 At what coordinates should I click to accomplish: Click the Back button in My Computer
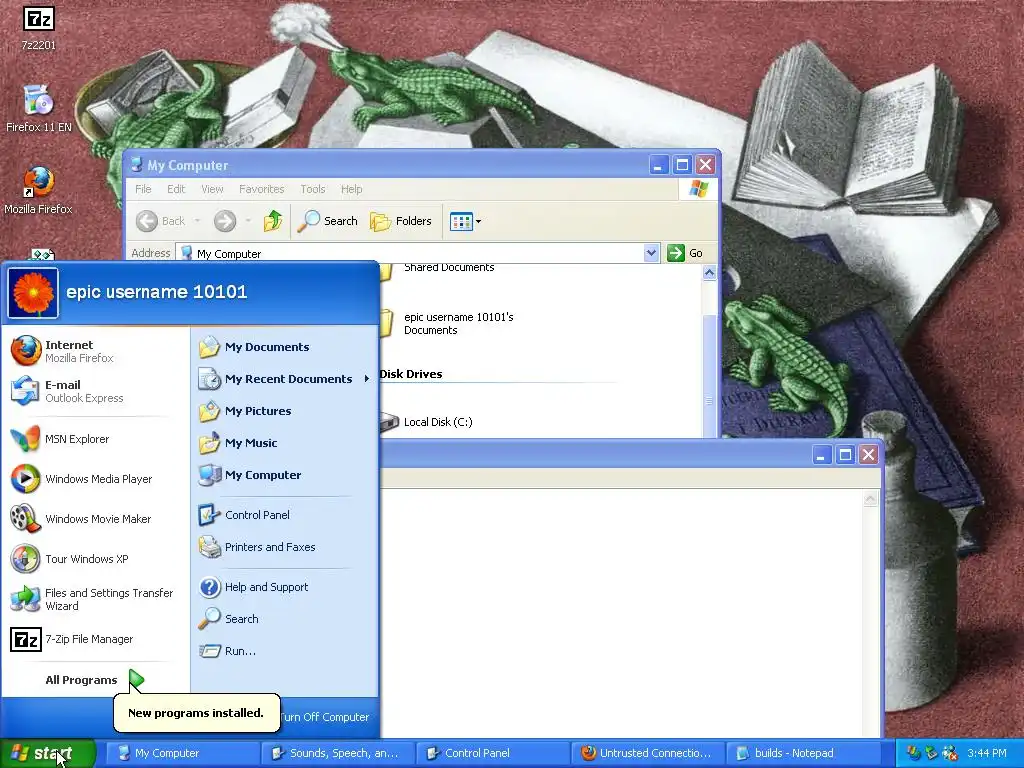161,221
